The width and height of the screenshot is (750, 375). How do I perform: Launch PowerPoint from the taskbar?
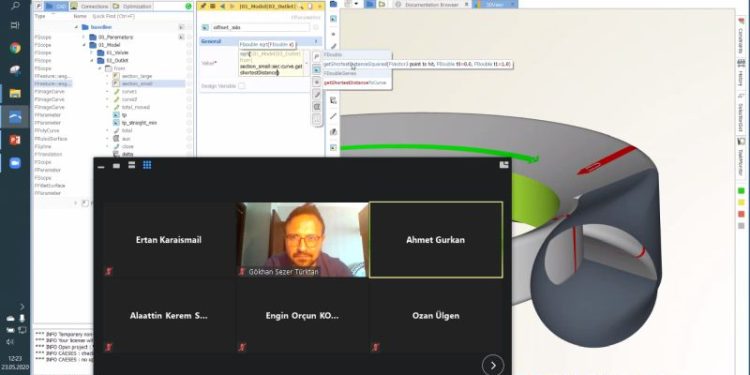tap(15, 140)
